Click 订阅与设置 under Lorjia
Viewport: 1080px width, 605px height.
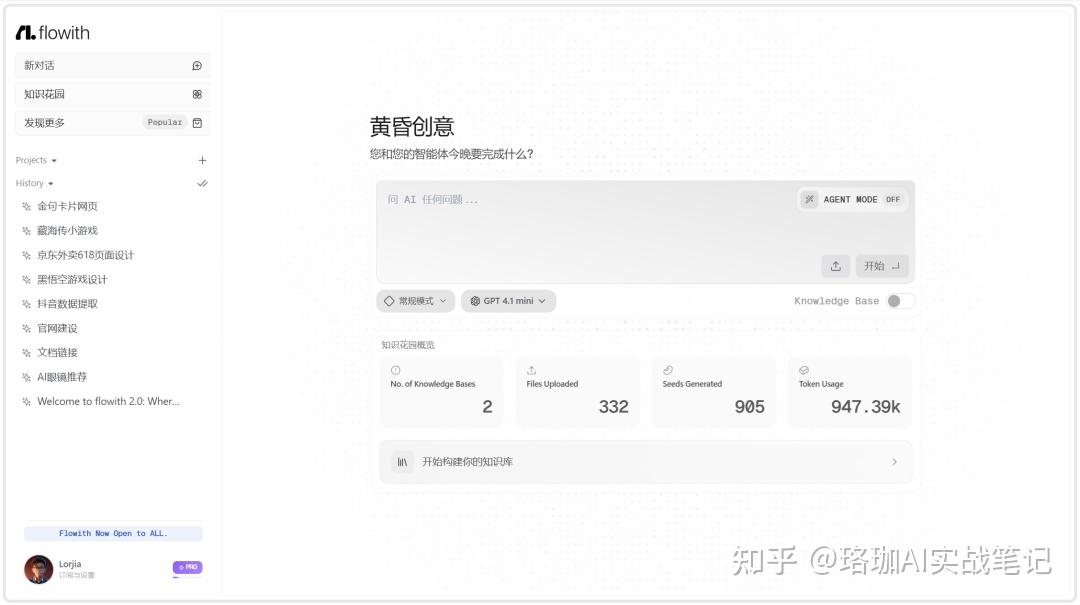(x=76, y=575)
